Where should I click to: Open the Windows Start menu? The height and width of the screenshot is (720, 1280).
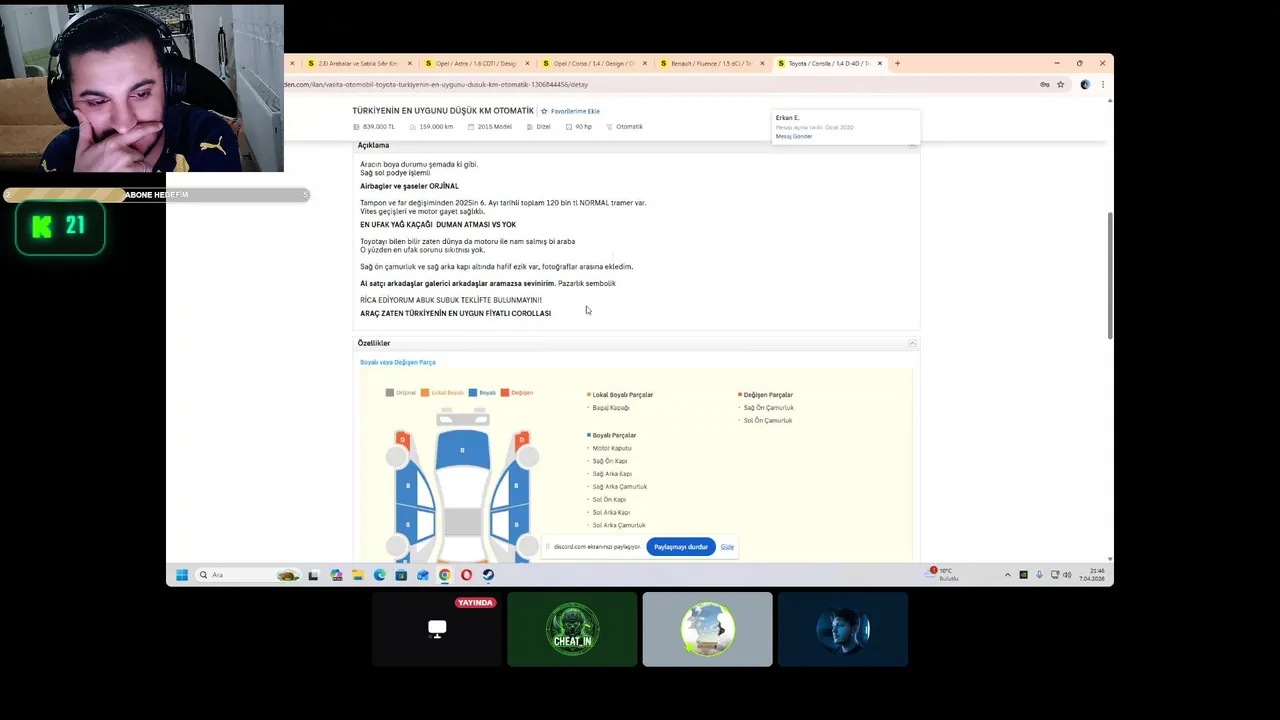point(182,575)
